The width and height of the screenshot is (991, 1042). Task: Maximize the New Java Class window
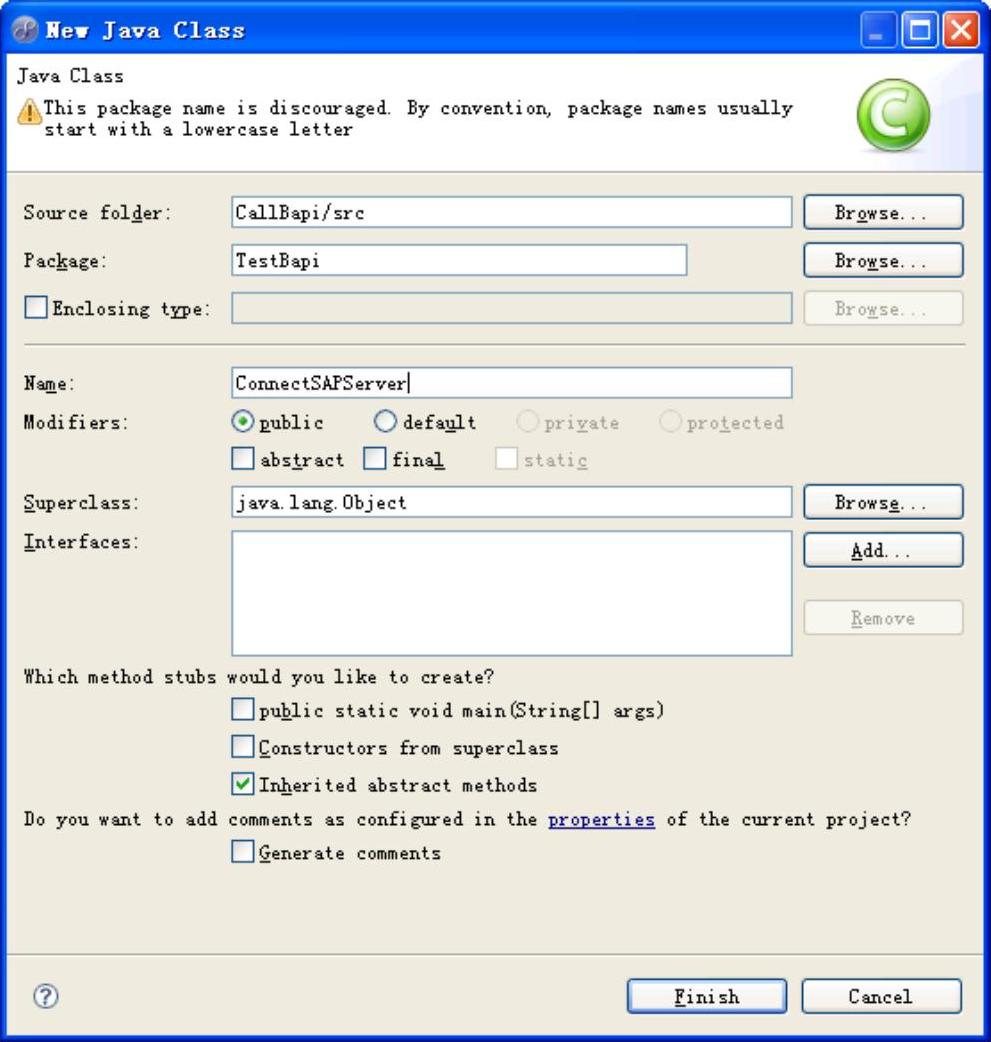(920, 30)
